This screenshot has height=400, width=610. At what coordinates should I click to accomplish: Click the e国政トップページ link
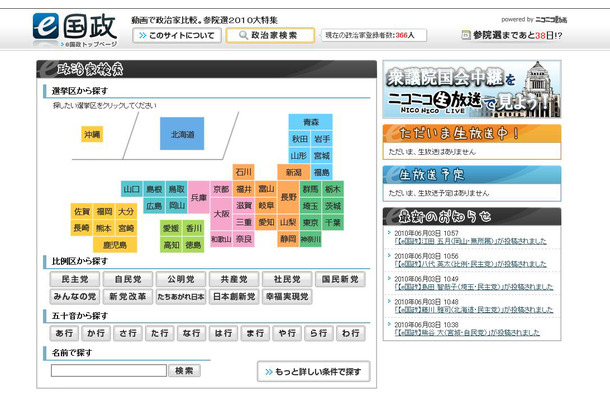pos(89,44)
